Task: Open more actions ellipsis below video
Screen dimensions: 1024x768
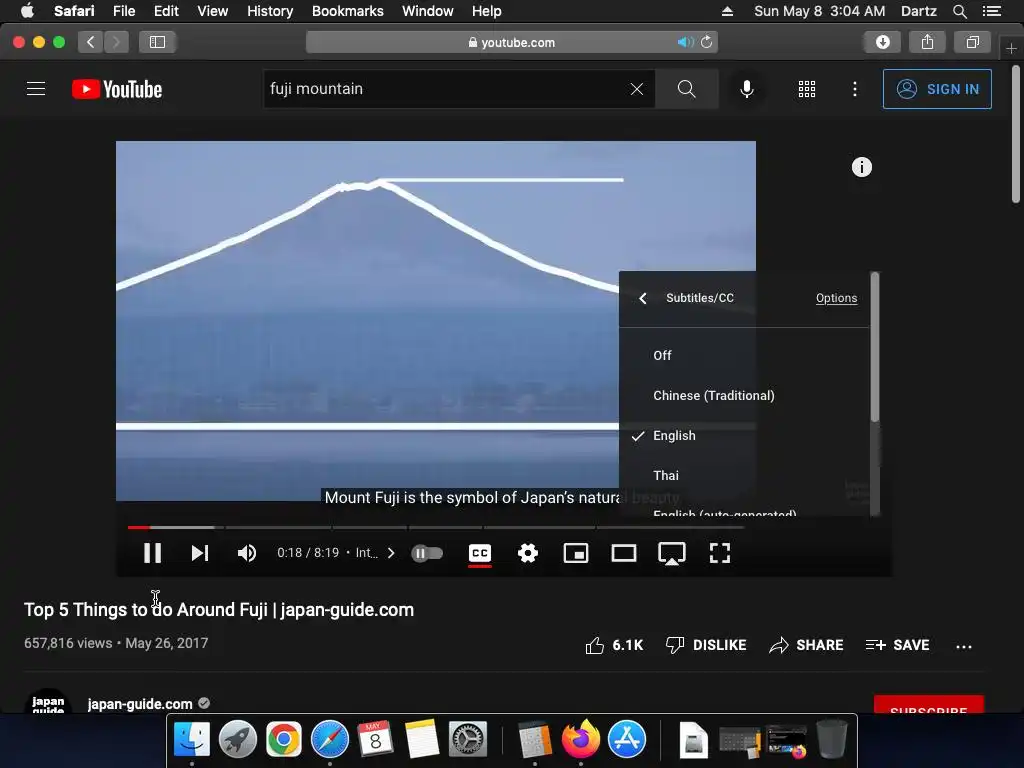Action: (963, 647)
